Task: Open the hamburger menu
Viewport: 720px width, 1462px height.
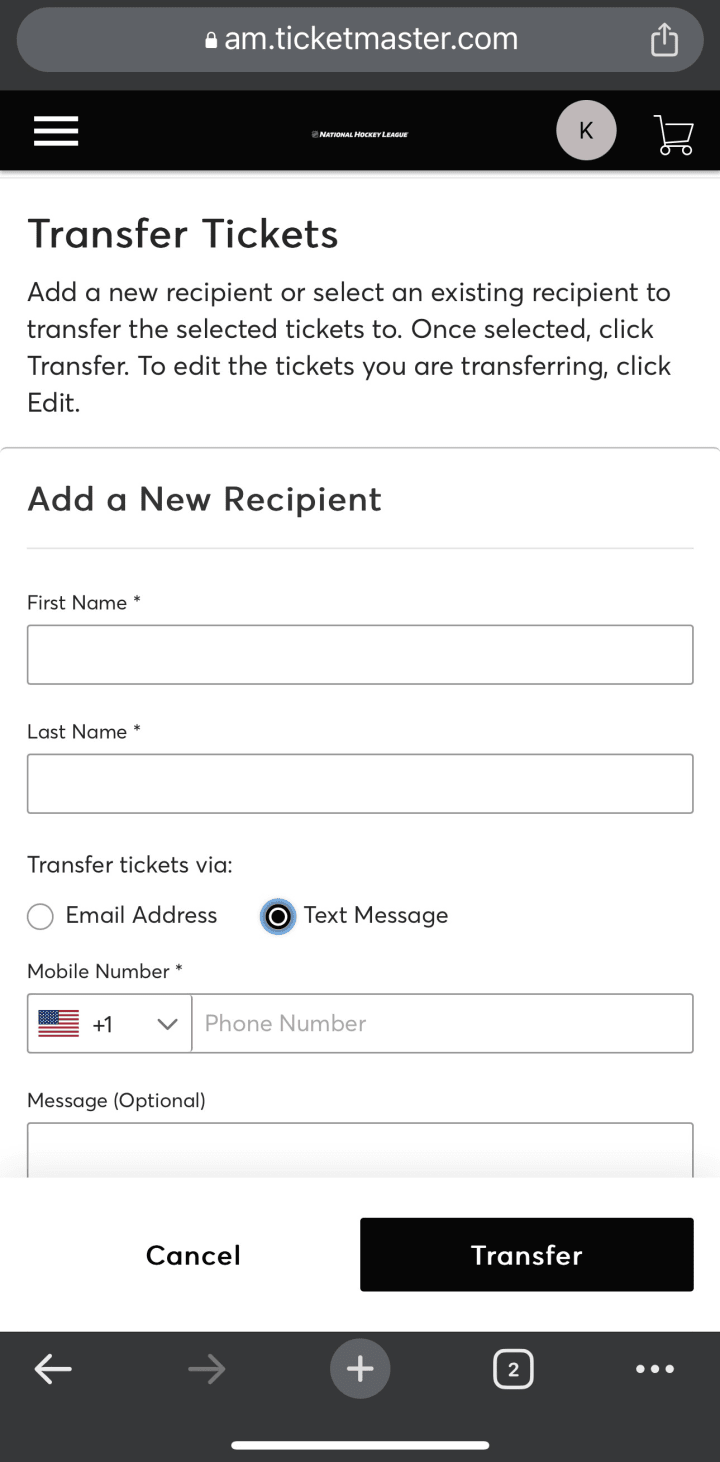Action: pos(56,131)
